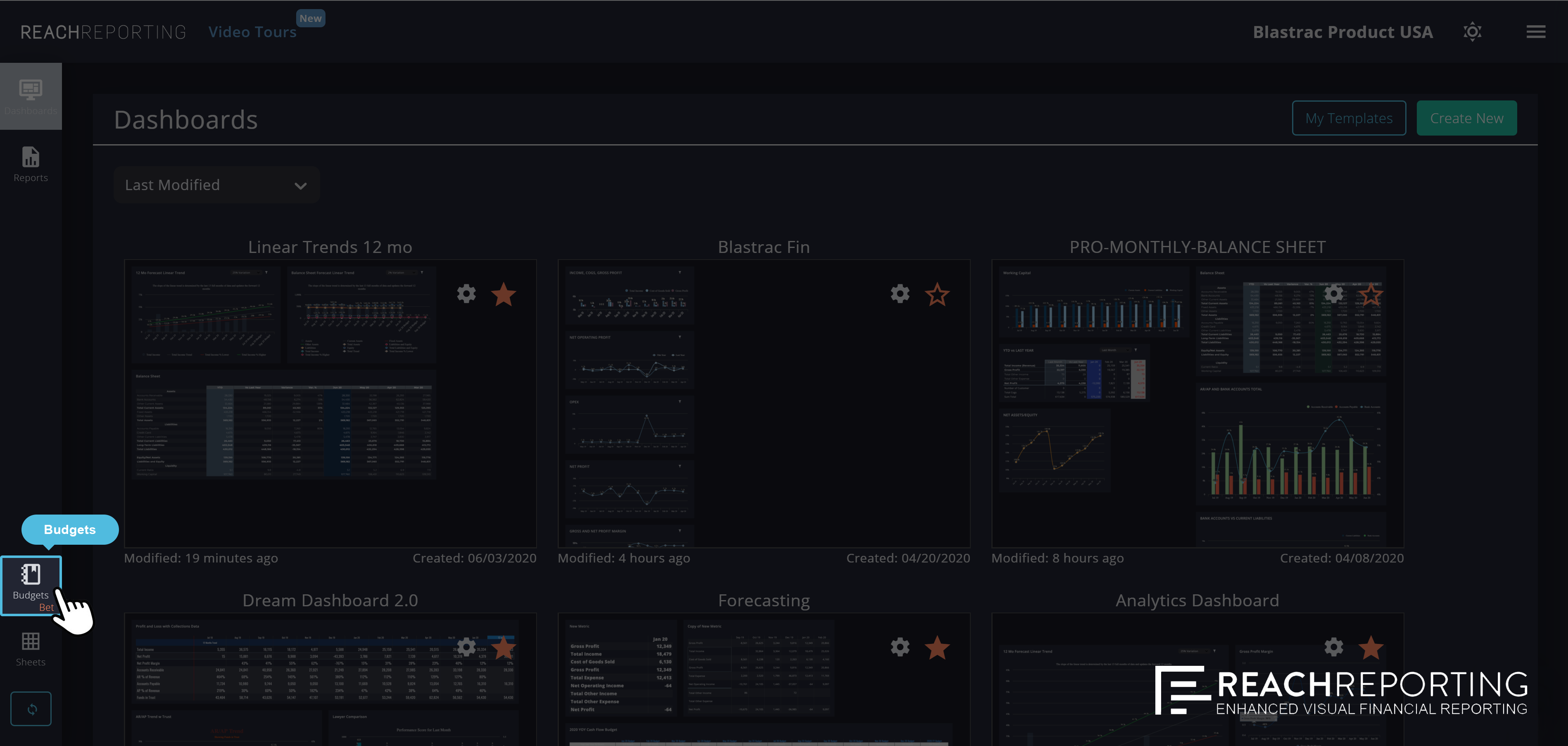
Task: Click the Dashboards page heading
Action: click(185, 120)
